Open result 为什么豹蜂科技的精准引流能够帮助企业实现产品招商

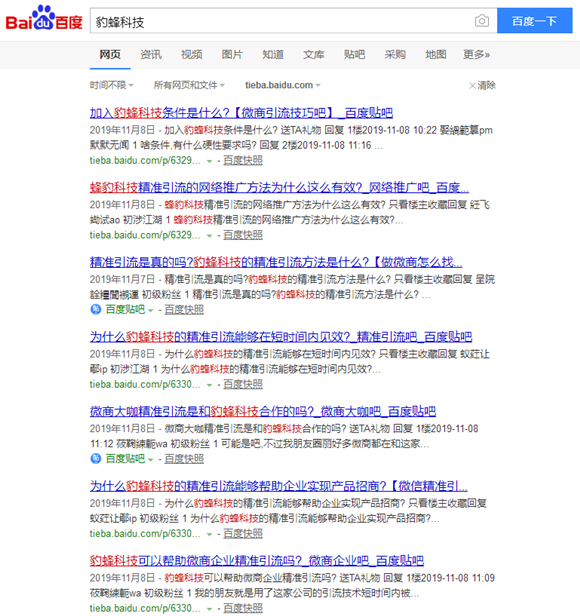click(279, 486)
